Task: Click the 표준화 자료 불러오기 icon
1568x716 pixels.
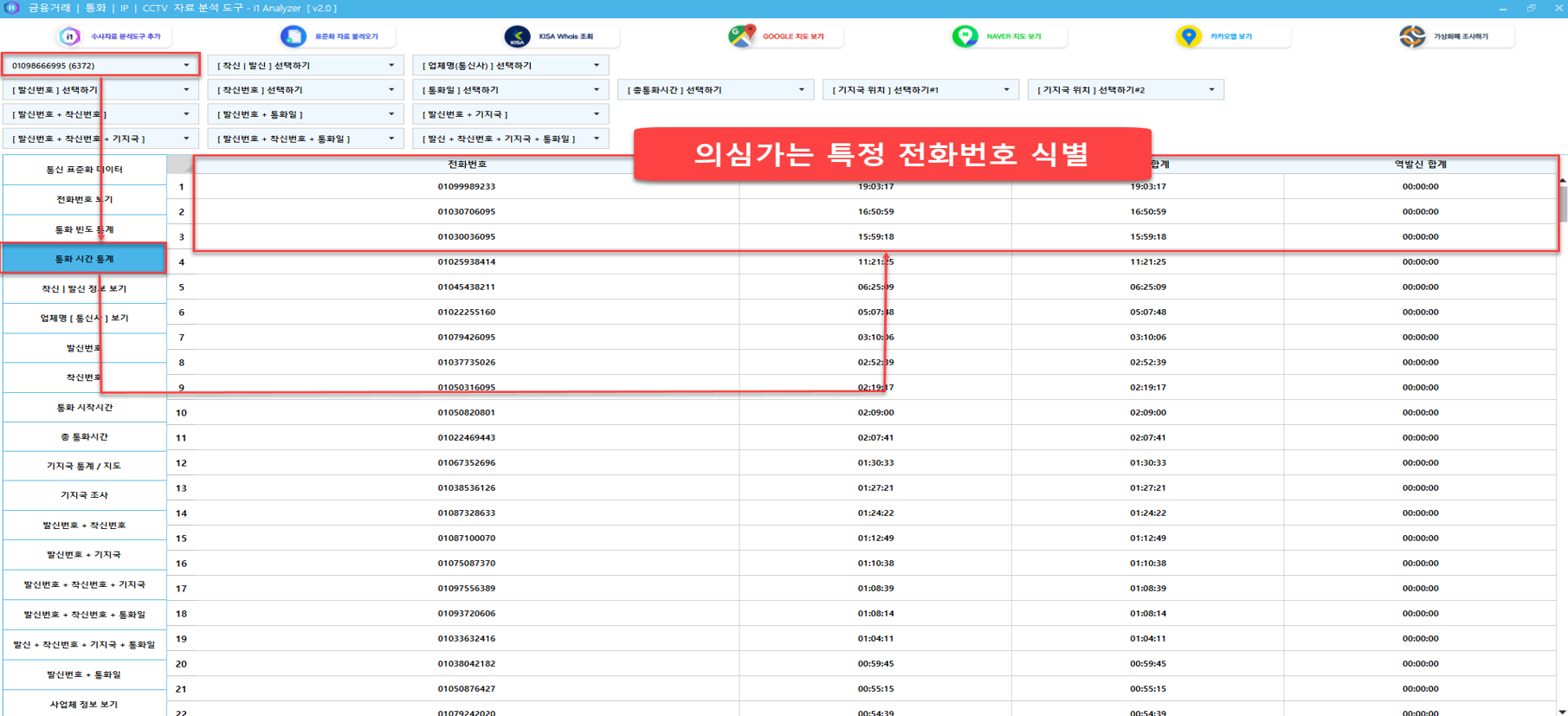Action: point(294,36)
